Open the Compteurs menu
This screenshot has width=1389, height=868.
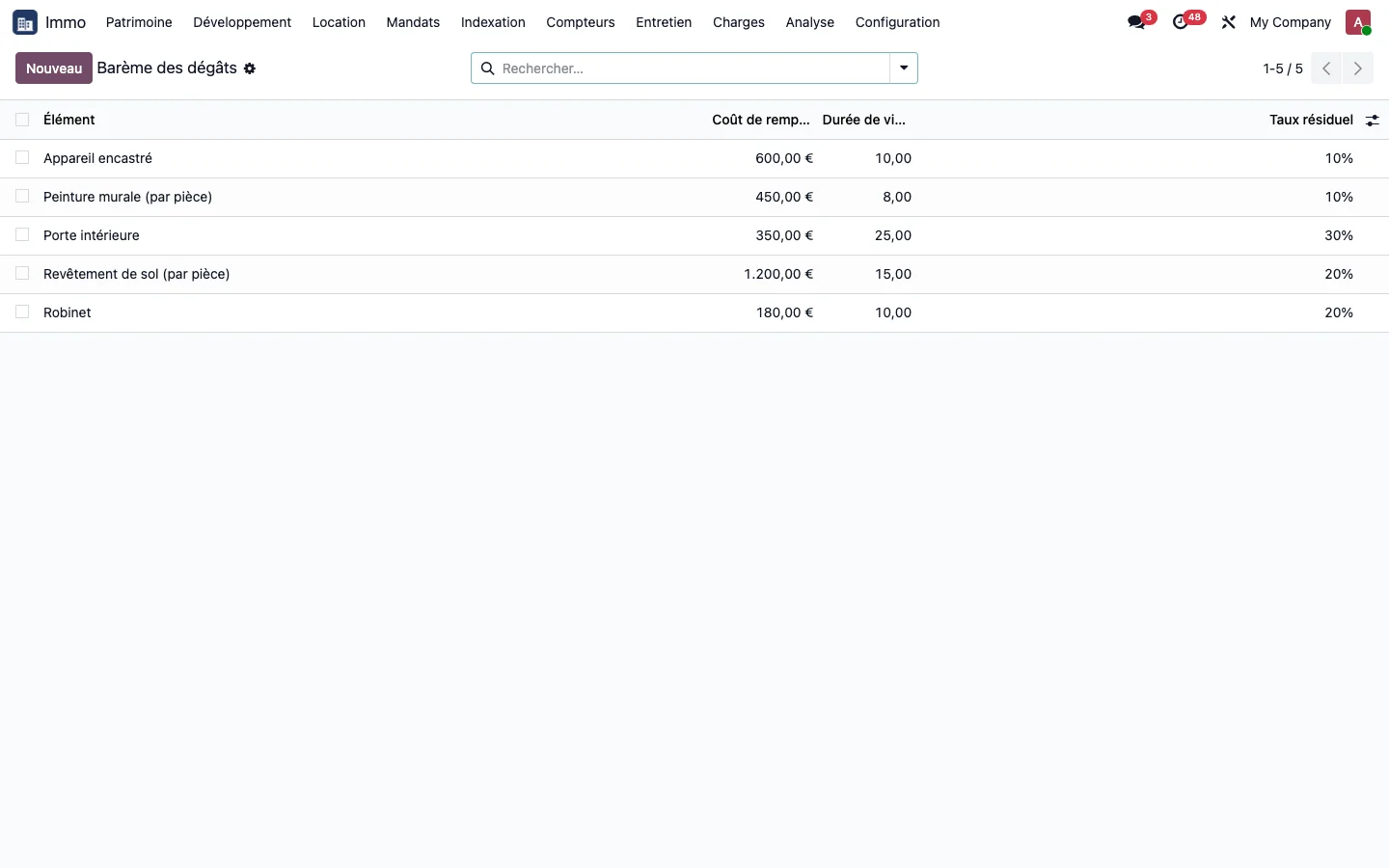click(581, 22)
